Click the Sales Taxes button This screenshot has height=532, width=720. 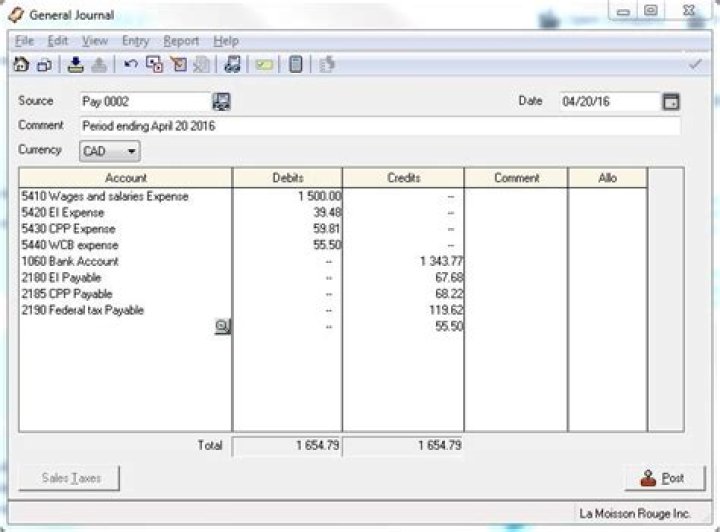click(69, 478)
